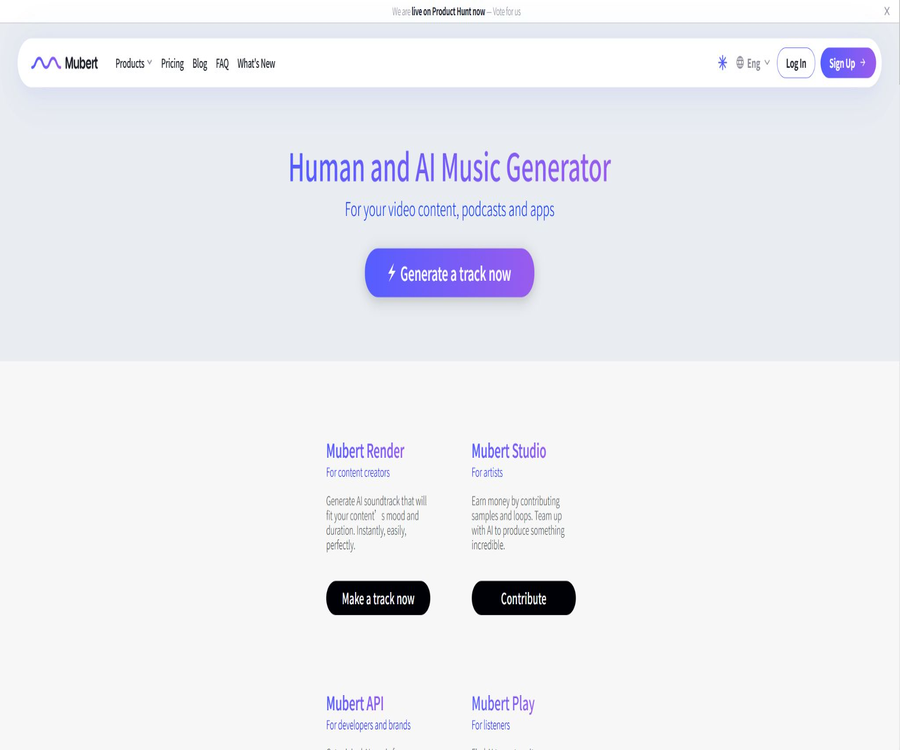Click the Human and AI Music Generator headline
The width and height of the screenshot is (900, 750).
(x=449, y=168)
